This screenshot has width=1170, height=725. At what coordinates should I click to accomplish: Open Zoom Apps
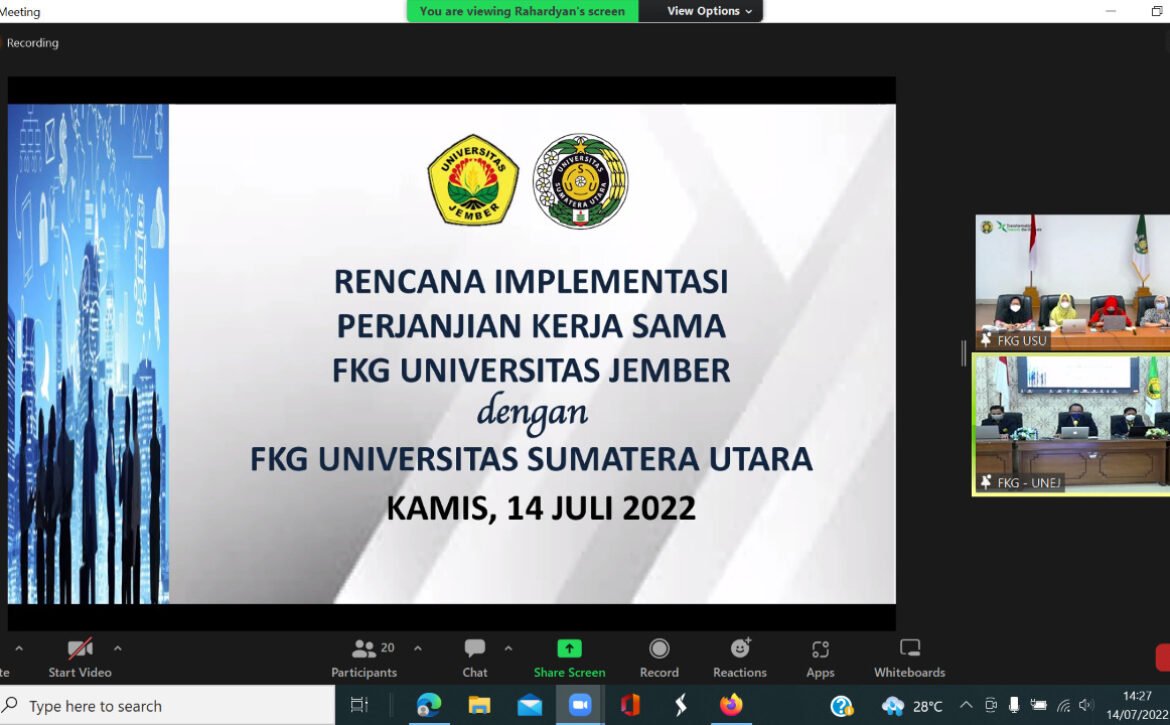[820, 658]
